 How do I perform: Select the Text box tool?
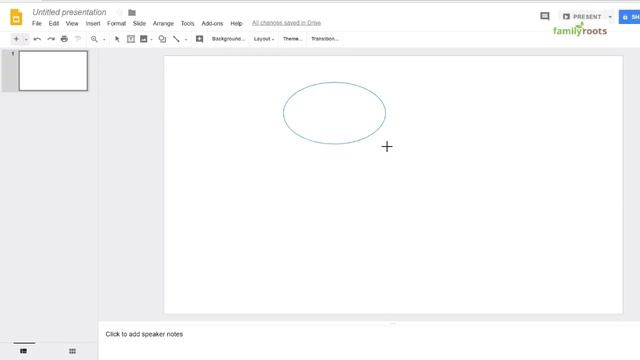coord(131,39)
